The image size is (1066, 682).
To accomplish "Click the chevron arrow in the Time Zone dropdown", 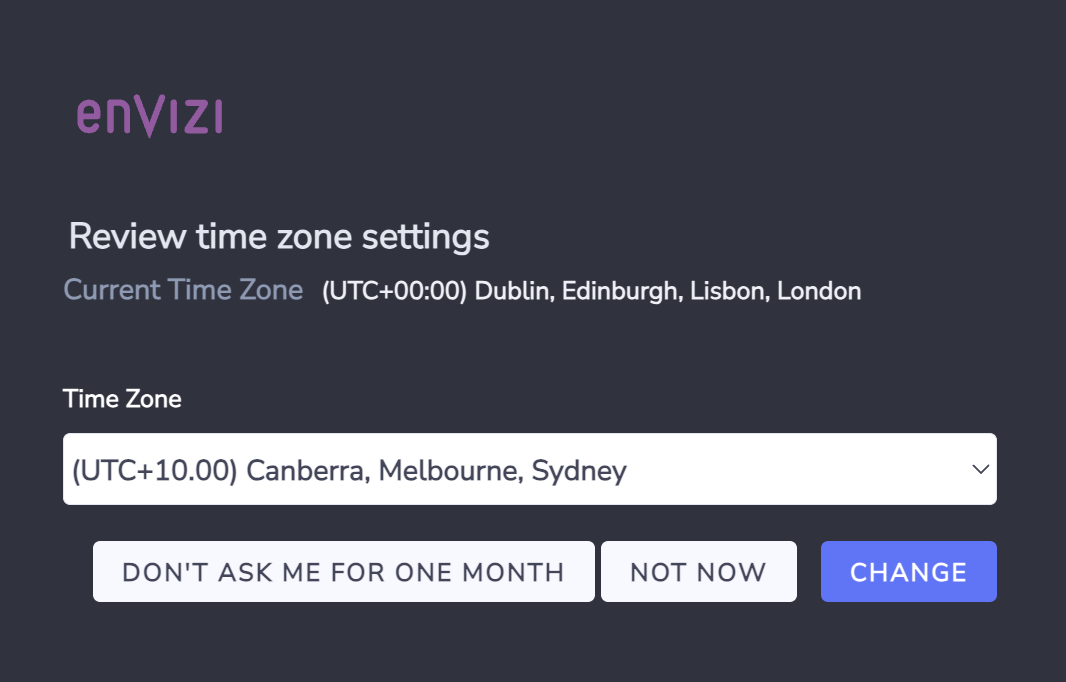I will 980,469.
